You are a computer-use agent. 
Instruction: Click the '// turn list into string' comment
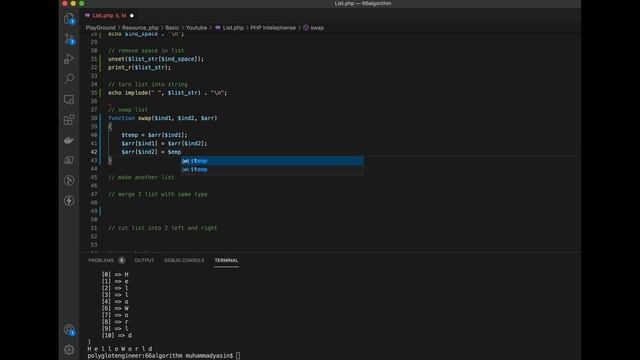148,84
